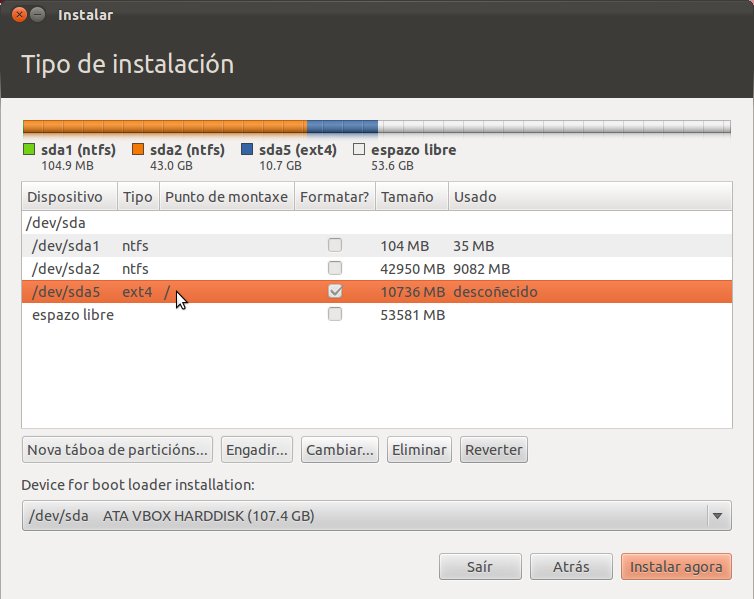The height and width of the screenshot is (599, 754).
Task: Toggle format checkbox for /dev/sda2
Action: (x=335, y=268)
